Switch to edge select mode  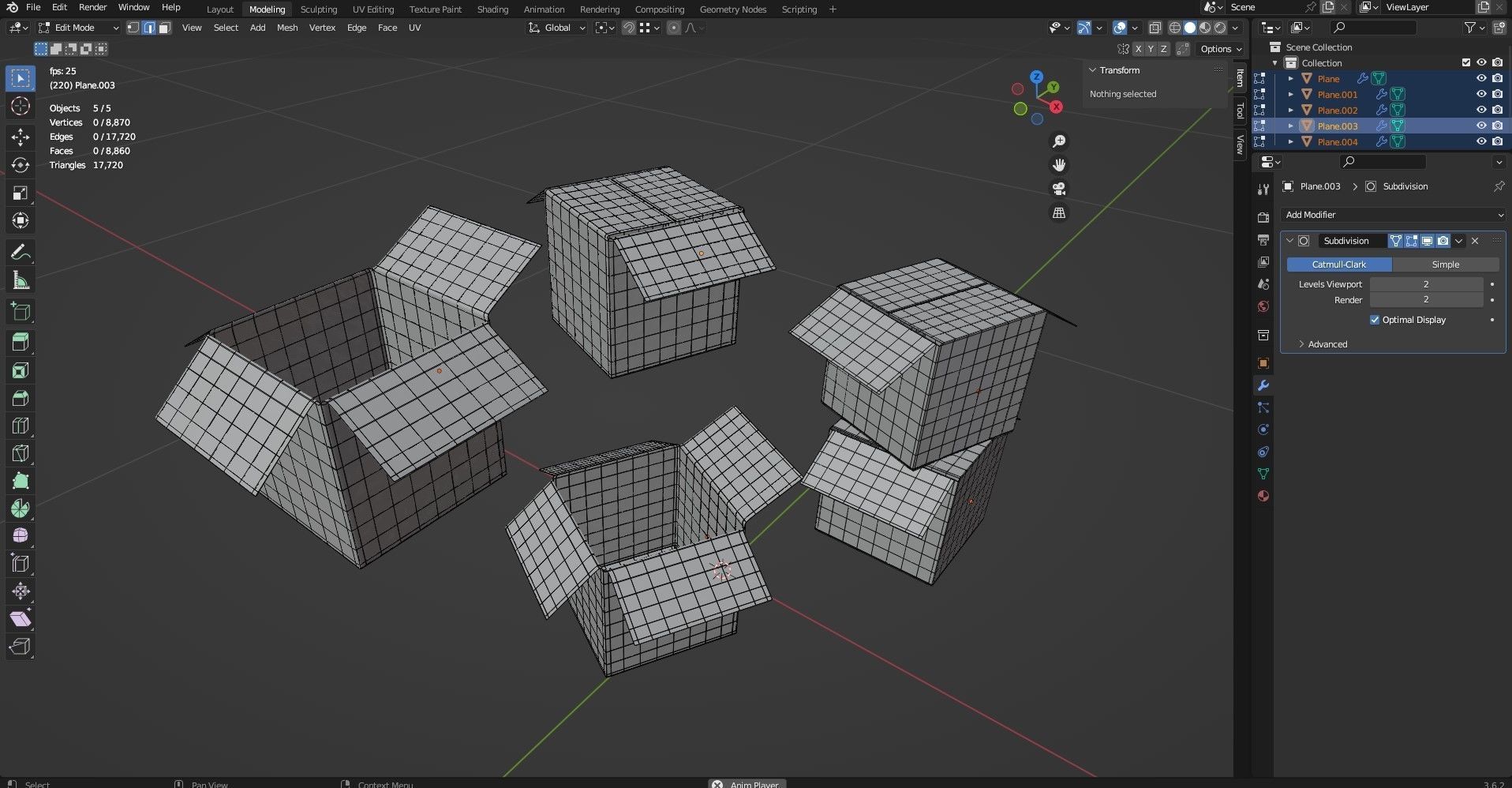[x=148, y=28]
